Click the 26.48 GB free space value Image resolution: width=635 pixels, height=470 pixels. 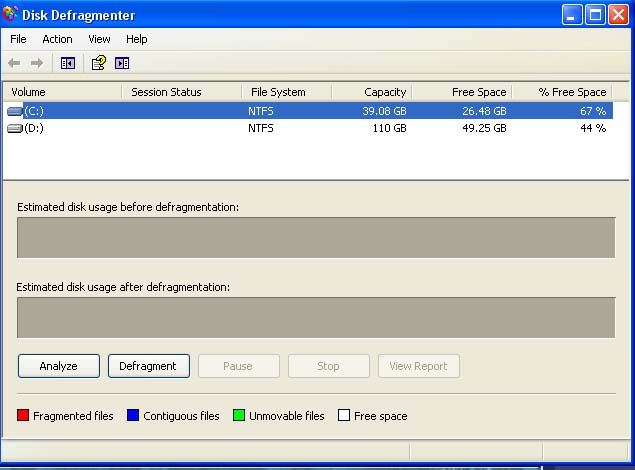click(484, 111)
